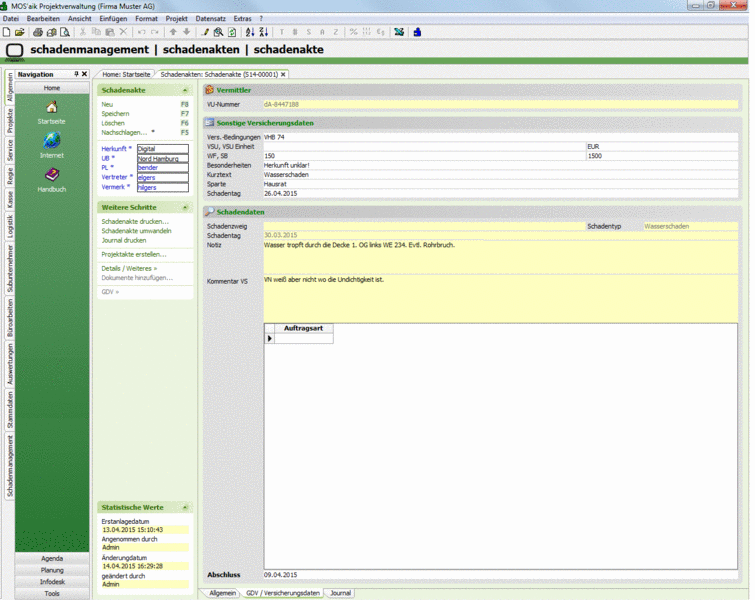
Task: Click the Move down arrow toolbar icon
Action: point(187,32)
